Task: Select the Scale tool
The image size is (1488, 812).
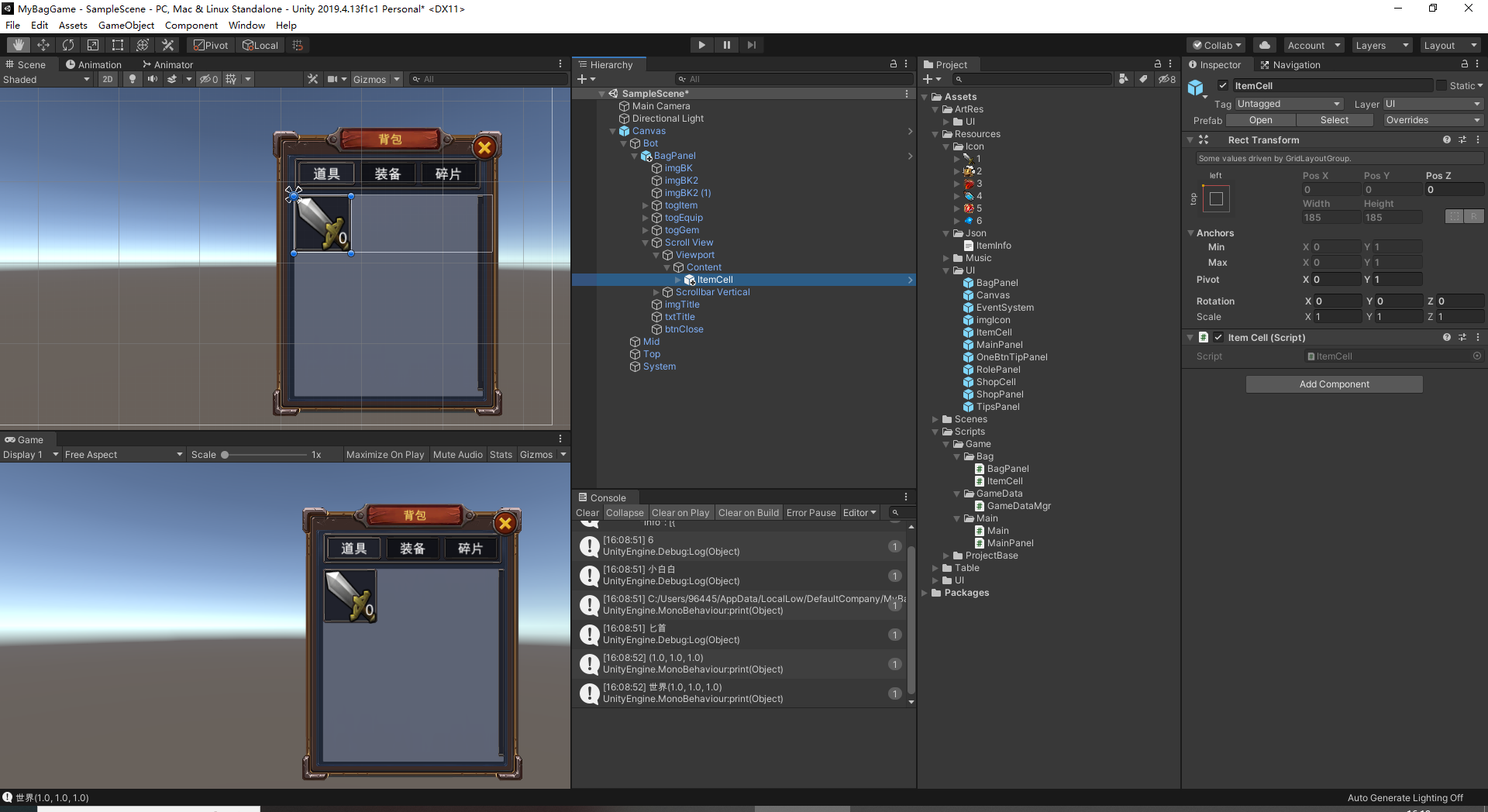Action: coord(93,45)
